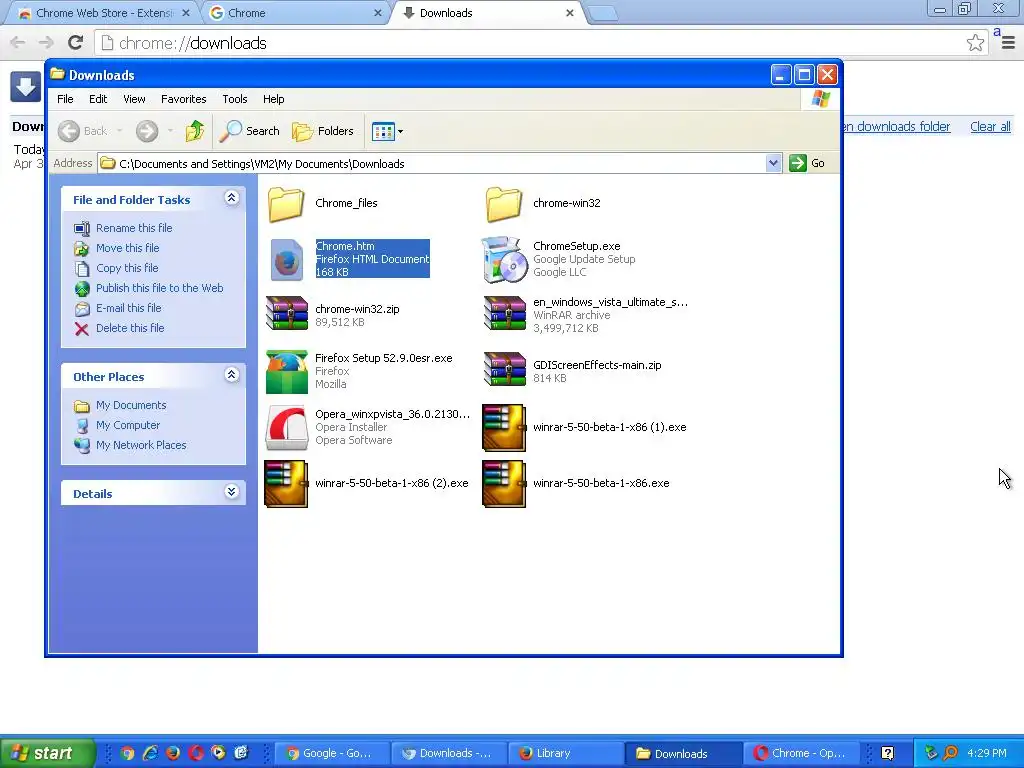Open the Tools menu

click(x=234, y=99)
